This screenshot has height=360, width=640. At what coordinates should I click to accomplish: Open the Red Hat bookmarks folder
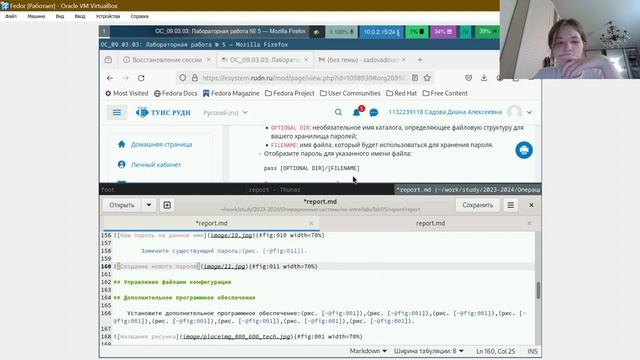pyautogui.click(x=401, y=93)
